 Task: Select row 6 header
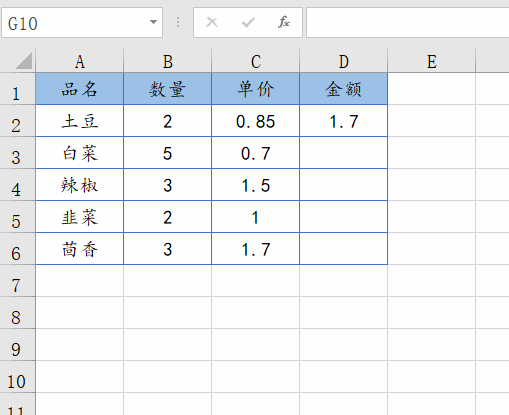tap(17, 249)
